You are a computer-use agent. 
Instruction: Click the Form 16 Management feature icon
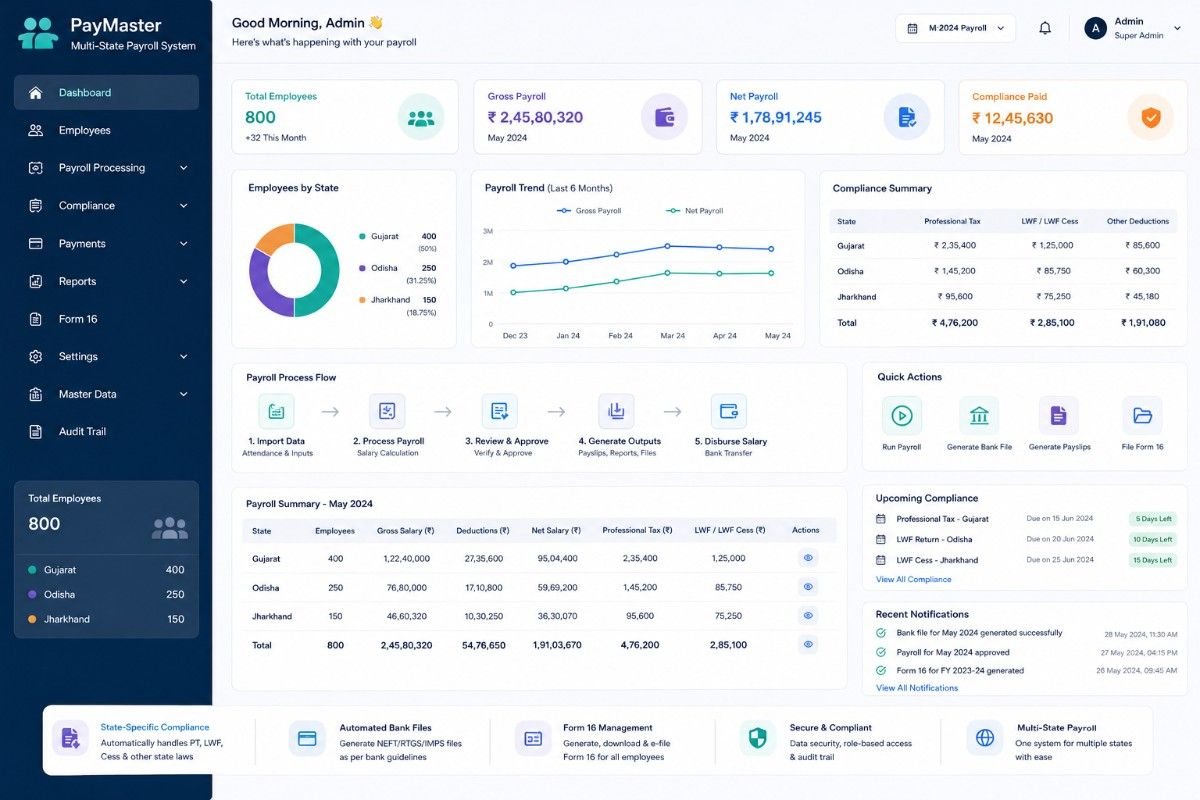[x=533, y=738]
